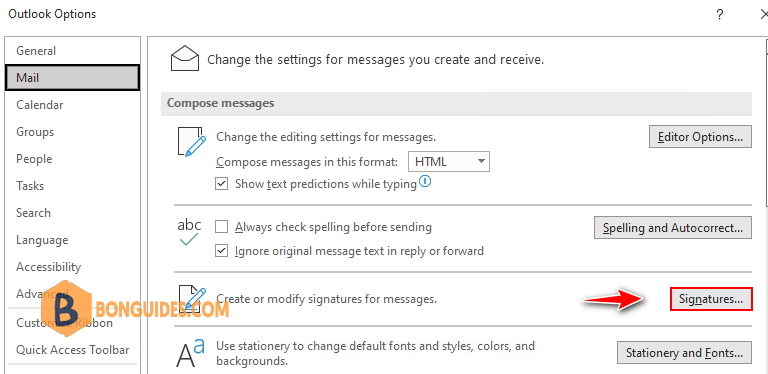Click the Compose messages section header

tap(456, 104)
